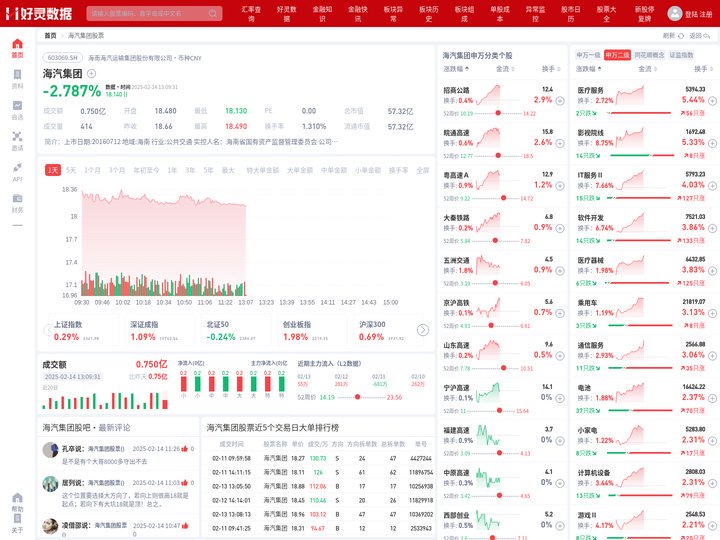Switch chart to 特大单金额
The image size is (720, 540).
coord(263,170)
